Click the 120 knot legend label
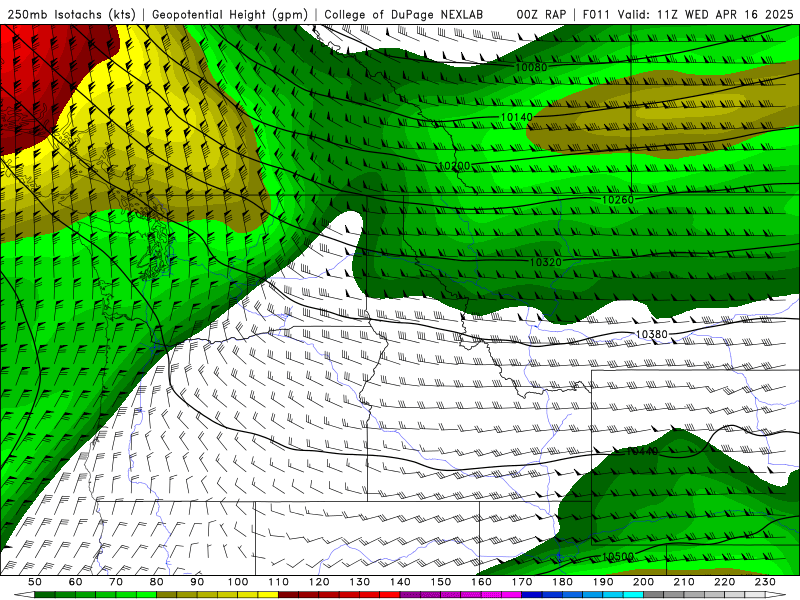800x600 pixels. point(319,582)
